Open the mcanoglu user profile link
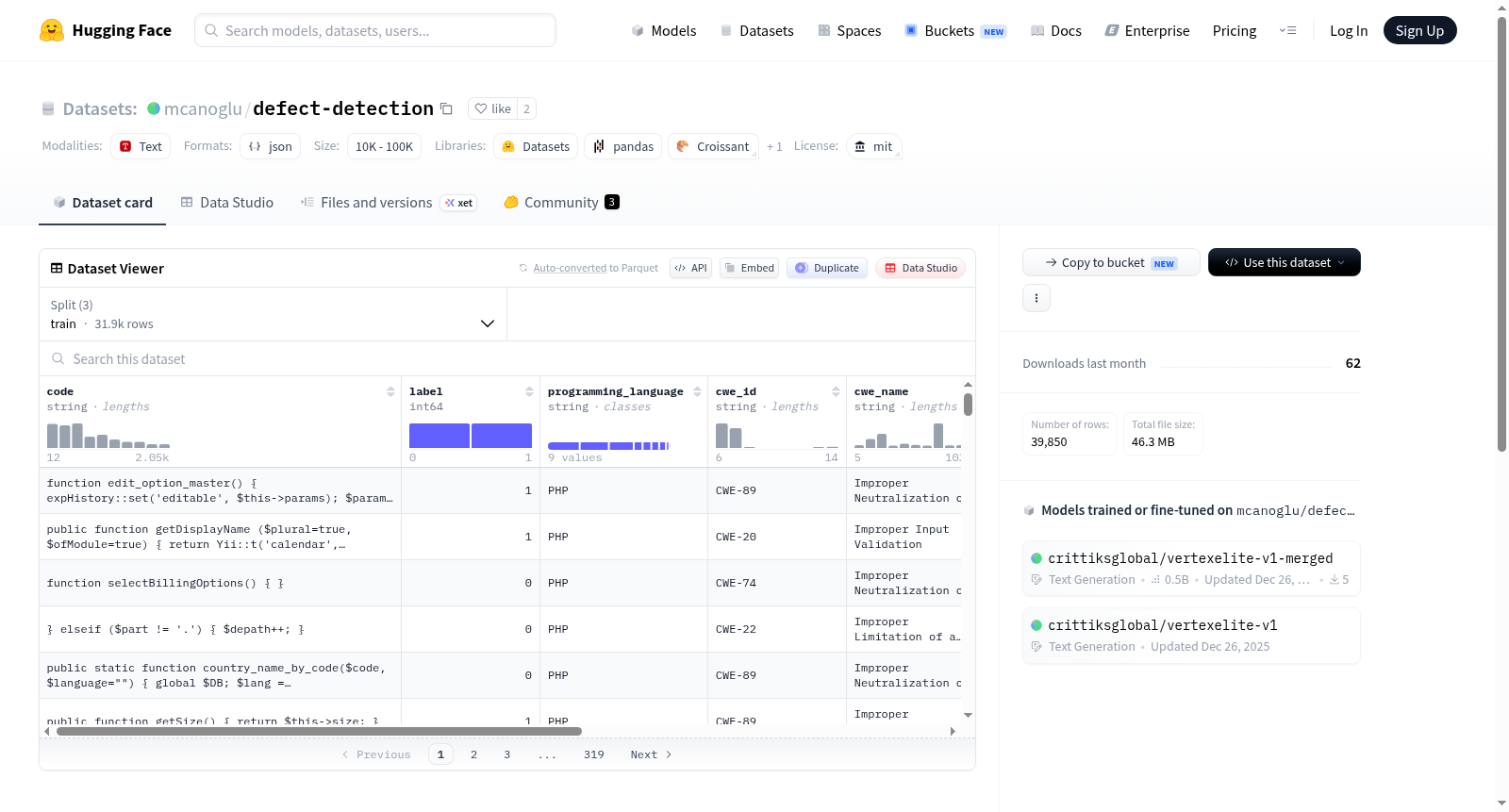 pos(203,108)
